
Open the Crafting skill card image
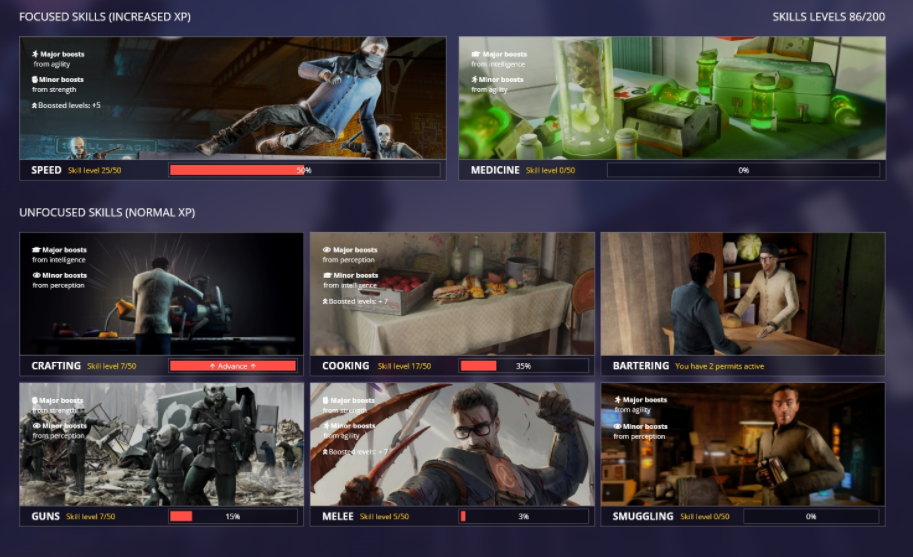tap(161, 294)
